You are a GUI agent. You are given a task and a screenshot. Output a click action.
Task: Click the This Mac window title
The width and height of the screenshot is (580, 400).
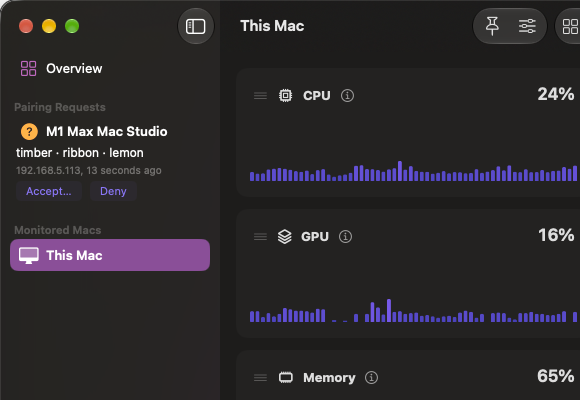coord(272,26)
